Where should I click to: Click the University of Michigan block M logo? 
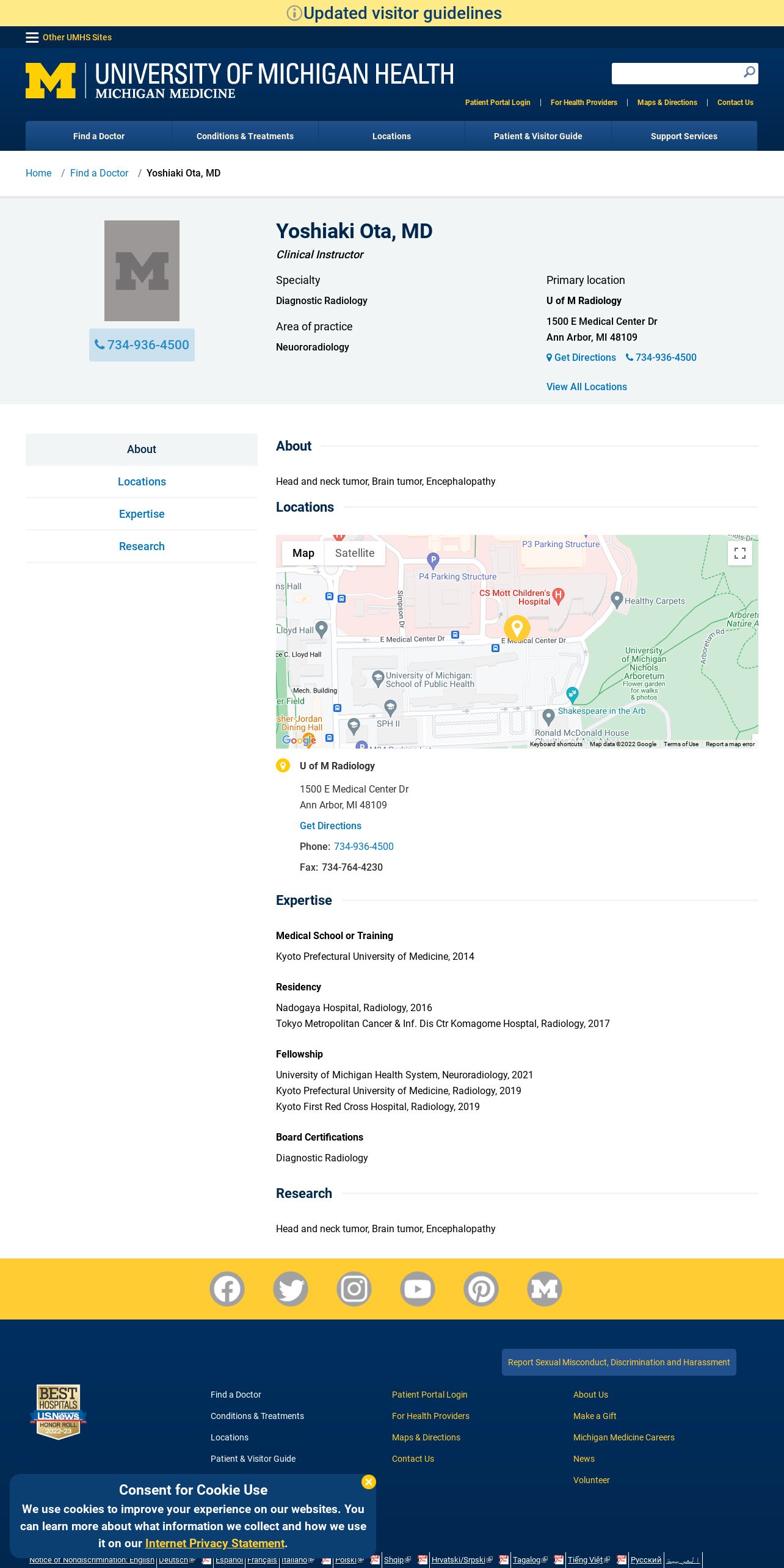pyautogui.click(x=51, y=81)
